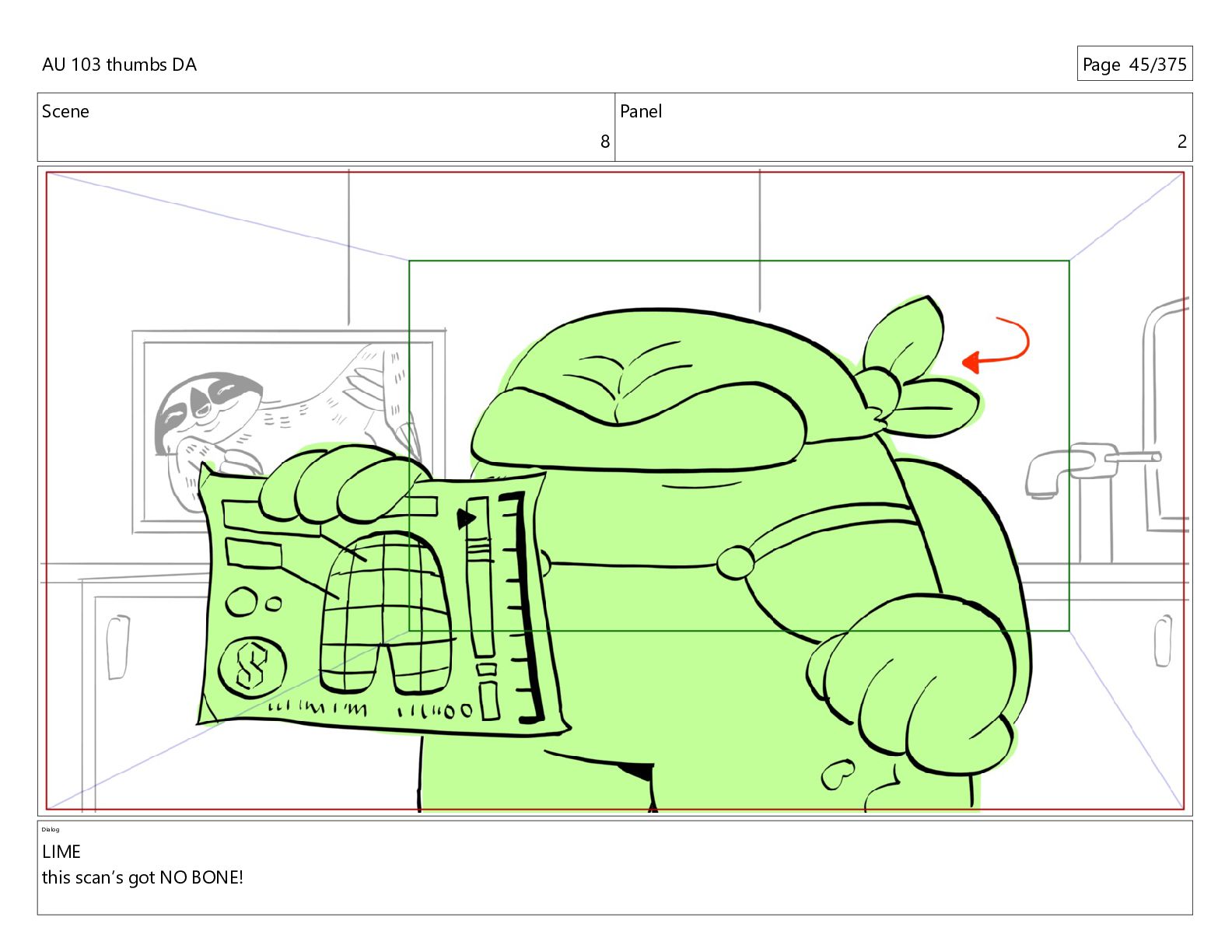This screenshot has height=952, width=1232.
Task: Click the 'this scan's got NO BONE!' dialog line
Action: tap(142, 877)
